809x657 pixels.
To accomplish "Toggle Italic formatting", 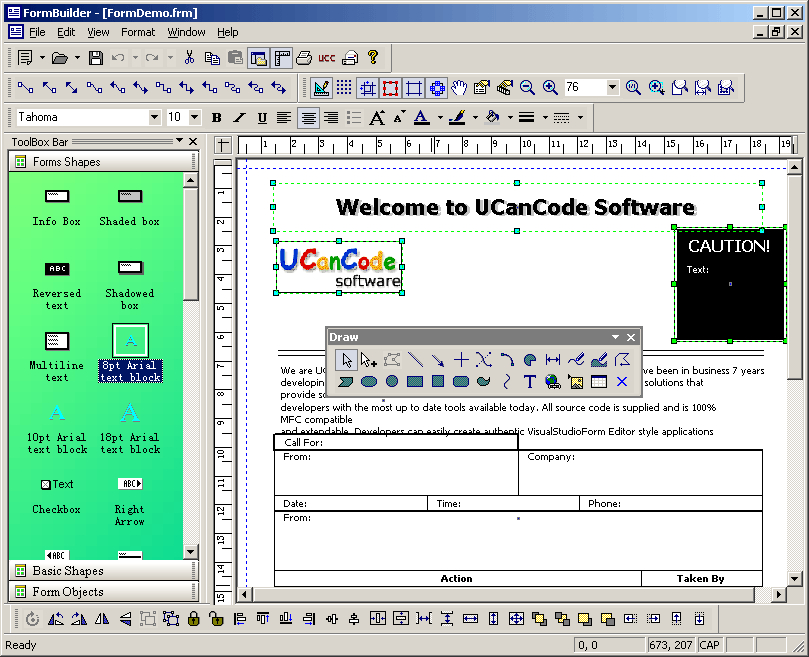I will coord(239,118).
